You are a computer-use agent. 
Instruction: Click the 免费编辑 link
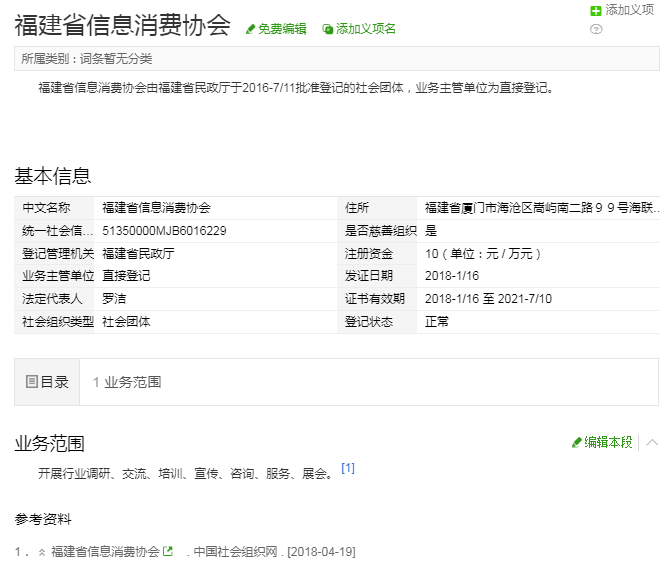(282, 29)
